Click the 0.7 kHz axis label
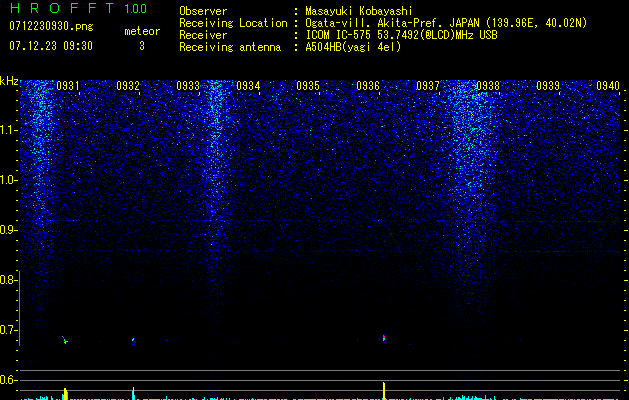 (x=8, y=330)
